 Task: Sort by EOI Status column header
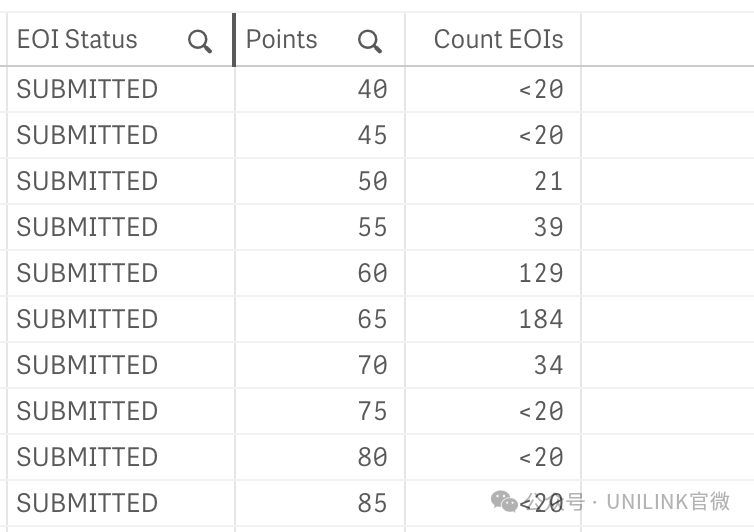point(77,39)
